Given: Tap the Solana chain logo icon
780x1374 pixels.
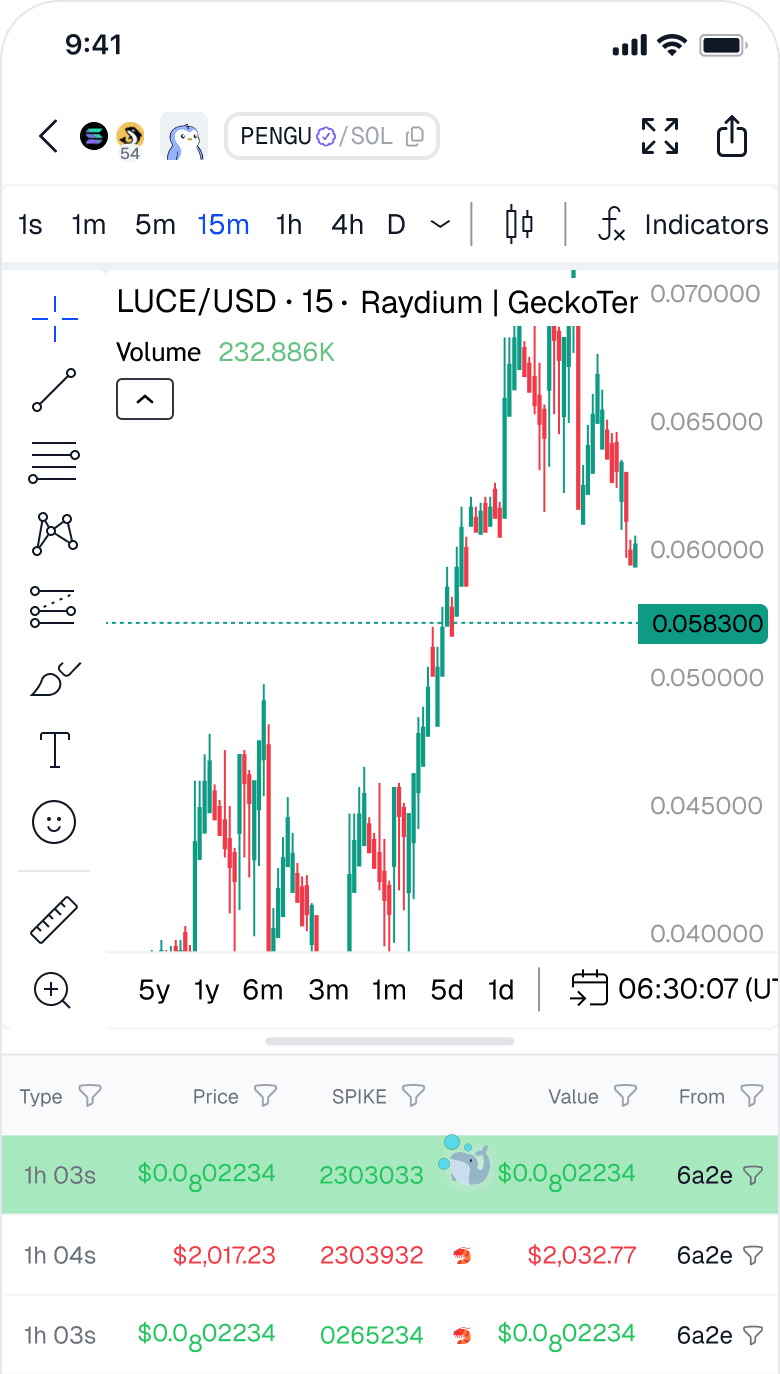Looking at the screenshot, I should click(94, 136).
